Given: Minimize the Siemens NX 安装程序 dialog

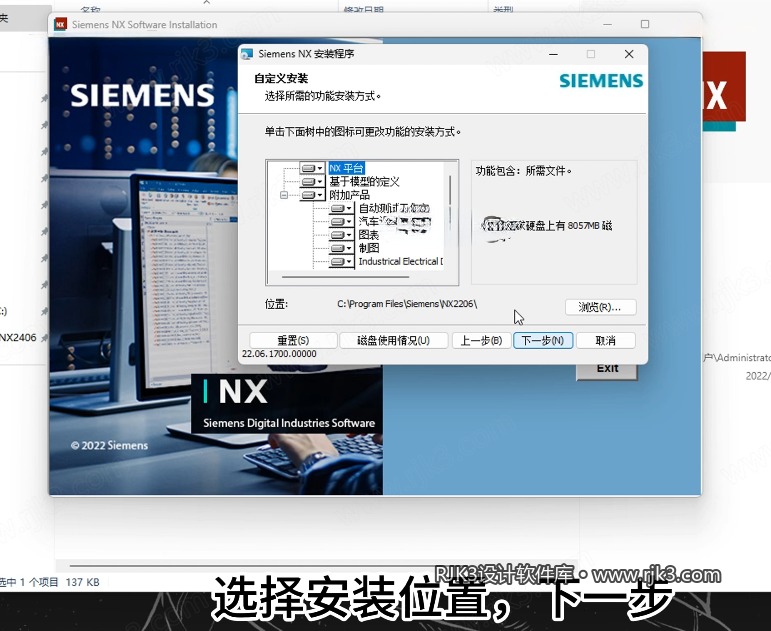Looking at the screenshot, I should pyautogui.click(x=553, y=54).
